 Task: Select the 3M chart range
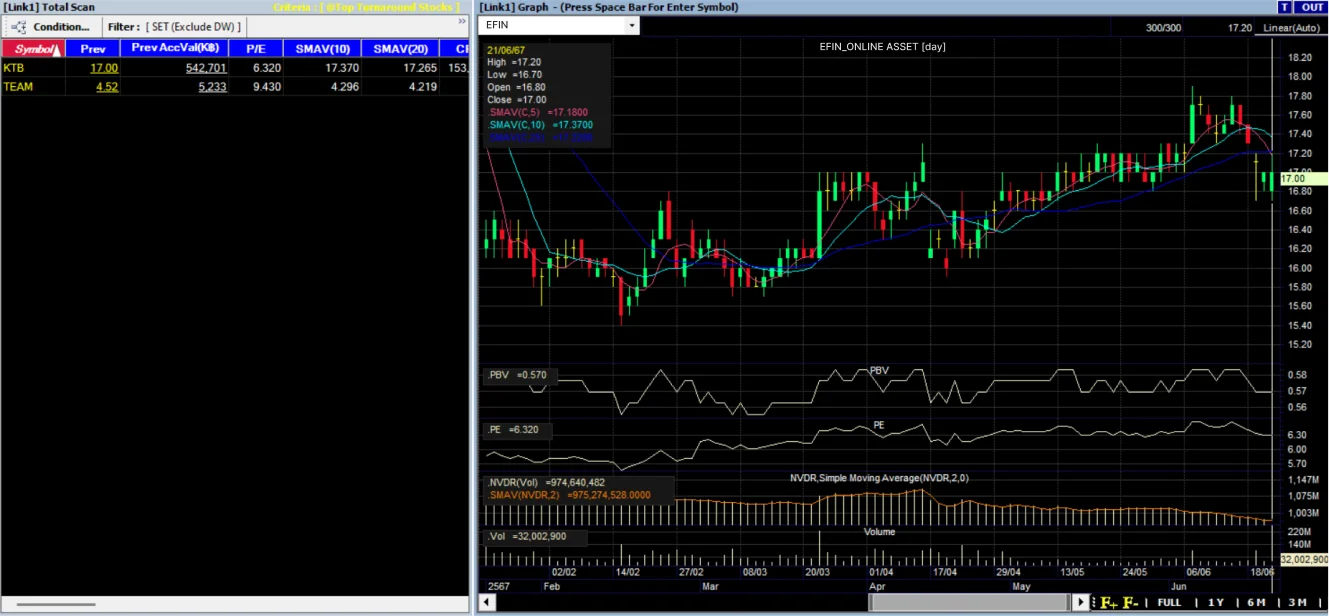click(1297, 602)
